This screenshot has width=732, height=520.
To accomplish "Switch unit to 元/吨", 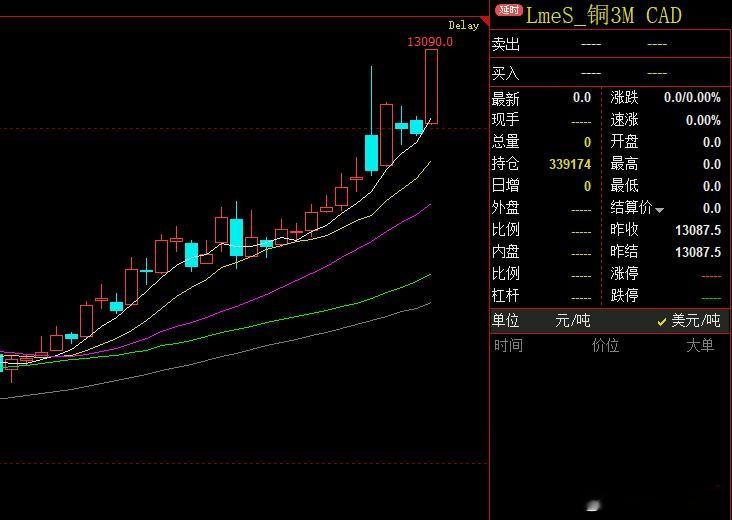I will click(x=573, y=321).
